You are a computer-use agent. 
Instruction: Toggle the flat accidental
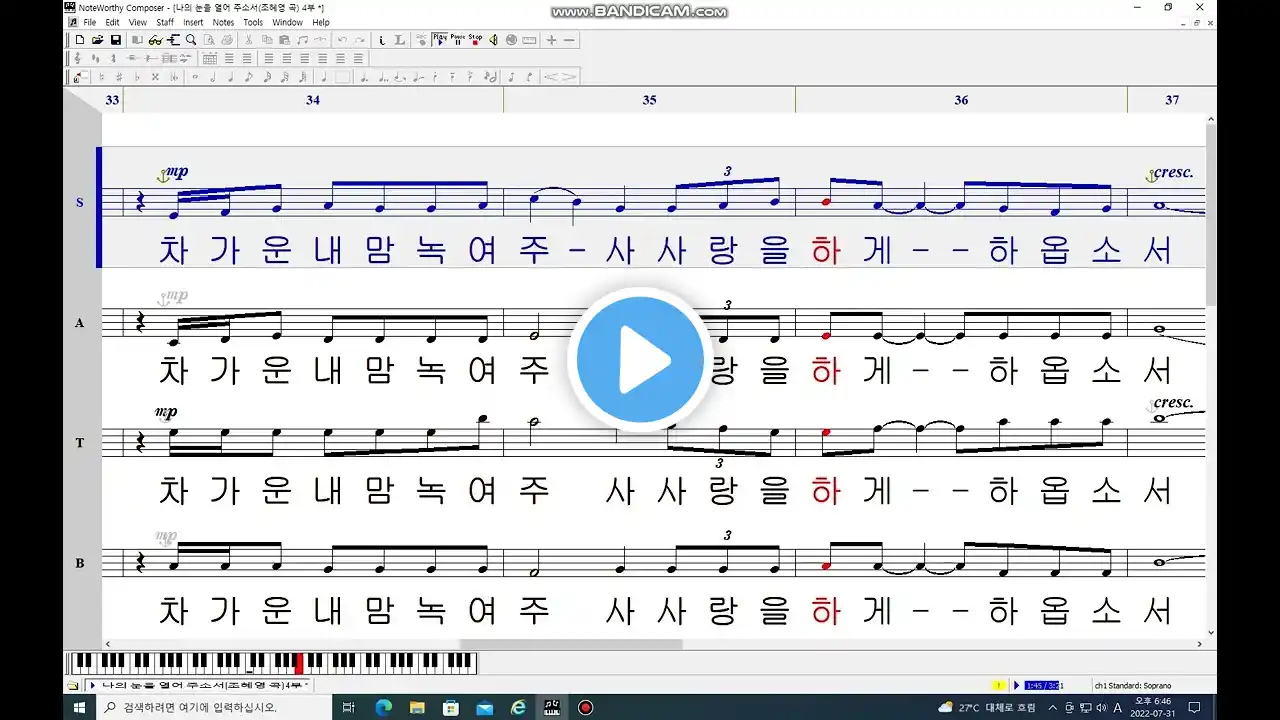pyautogui.click(x=137, y=77)
